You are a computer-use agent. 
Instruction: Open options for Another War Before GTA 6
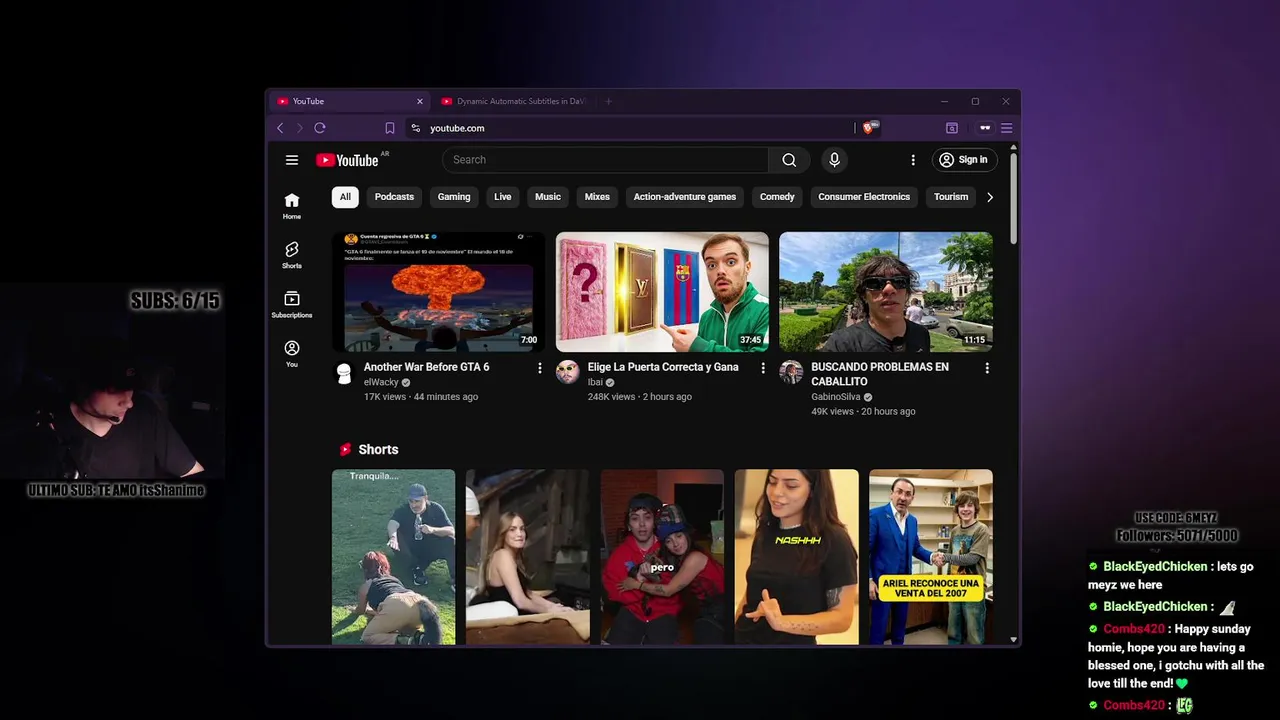coord(540,368)
